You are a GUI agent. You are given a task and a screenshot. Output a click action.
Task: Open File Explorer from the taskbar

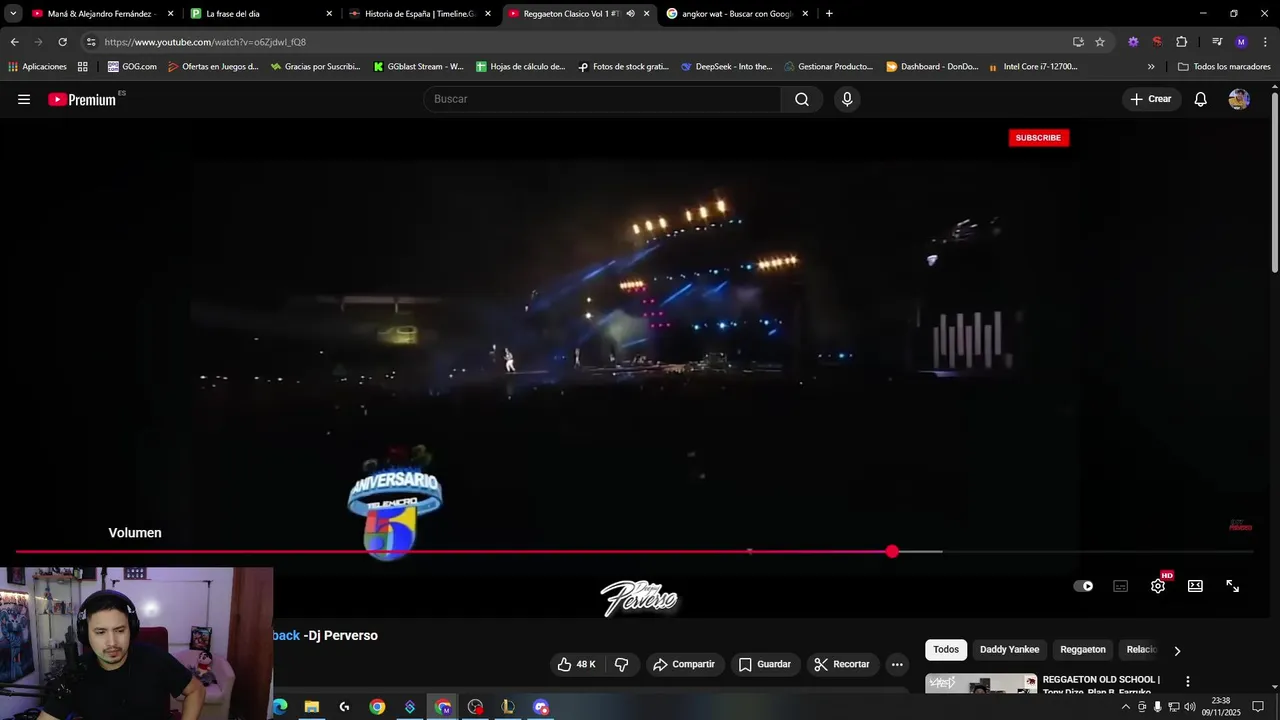tap(311, 707)
